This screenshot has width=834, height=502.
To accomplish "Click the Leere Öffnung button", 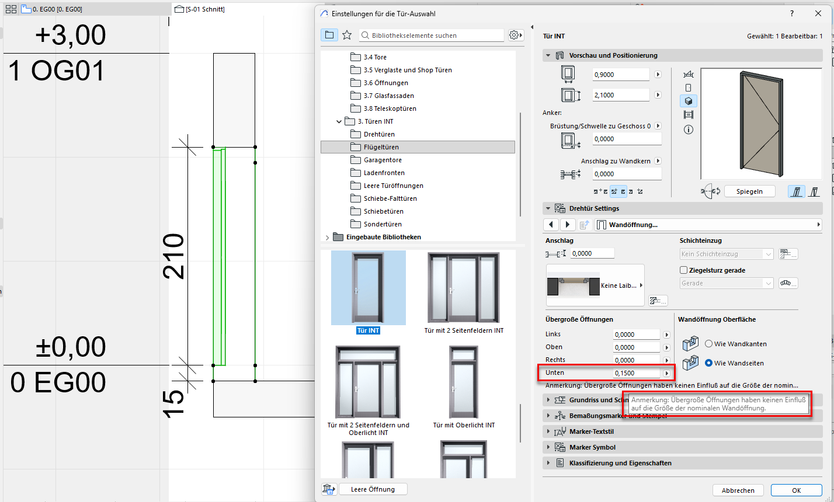I will click(x=372, y=489).
